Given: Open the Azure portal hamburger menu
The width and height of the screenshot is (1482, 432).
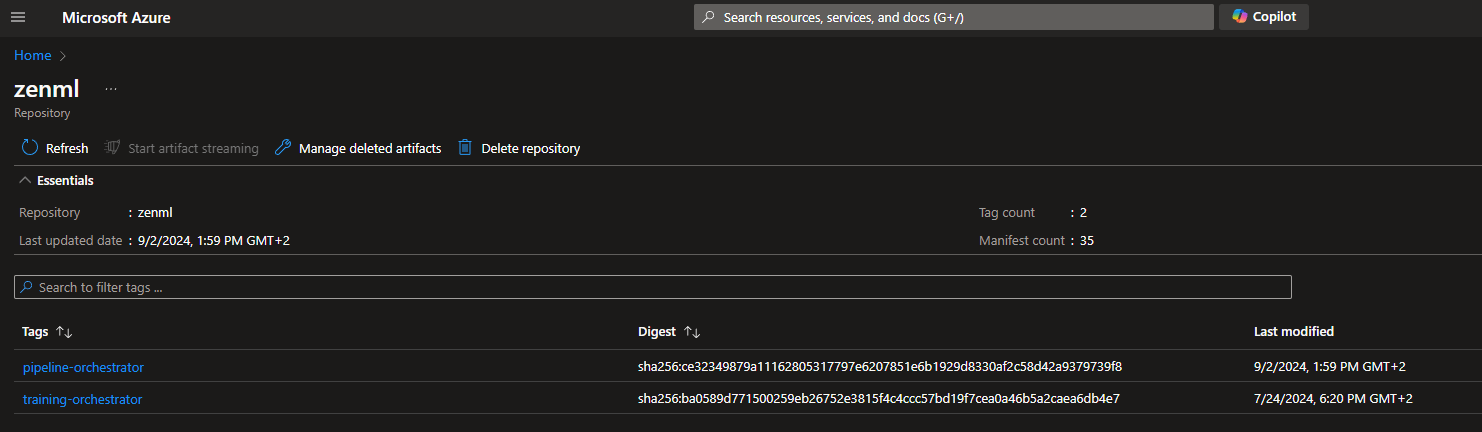Looking at the screenshot, I should point(18,17).
